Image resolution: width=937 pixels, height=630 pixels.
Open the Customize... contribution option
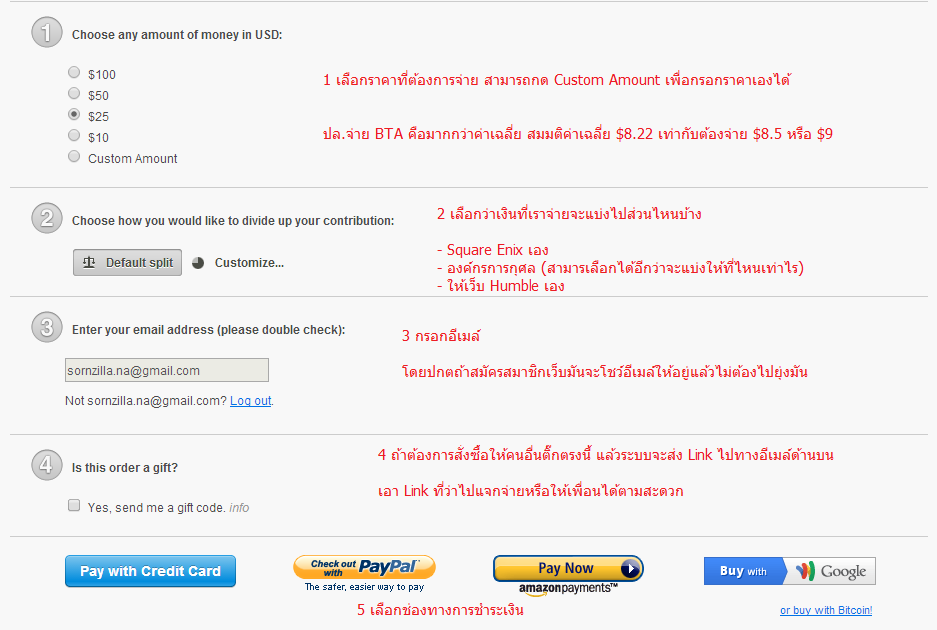point(249,263)
